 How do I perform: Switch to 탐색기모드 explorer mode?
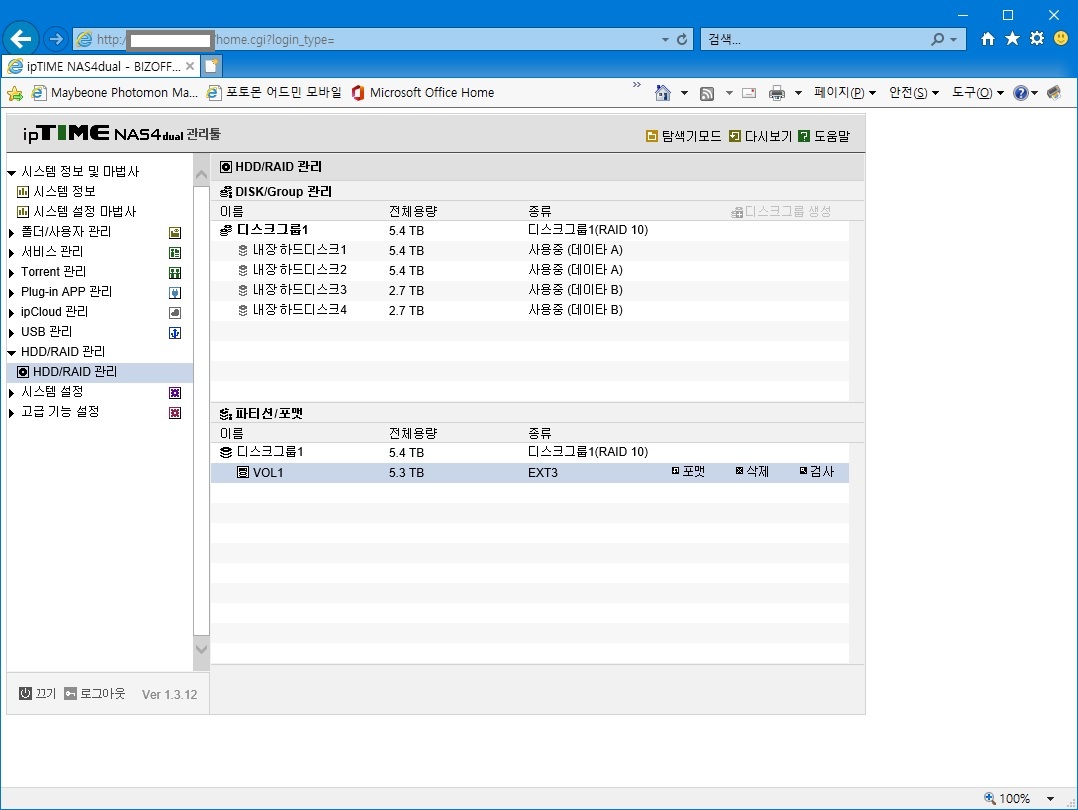652,136
